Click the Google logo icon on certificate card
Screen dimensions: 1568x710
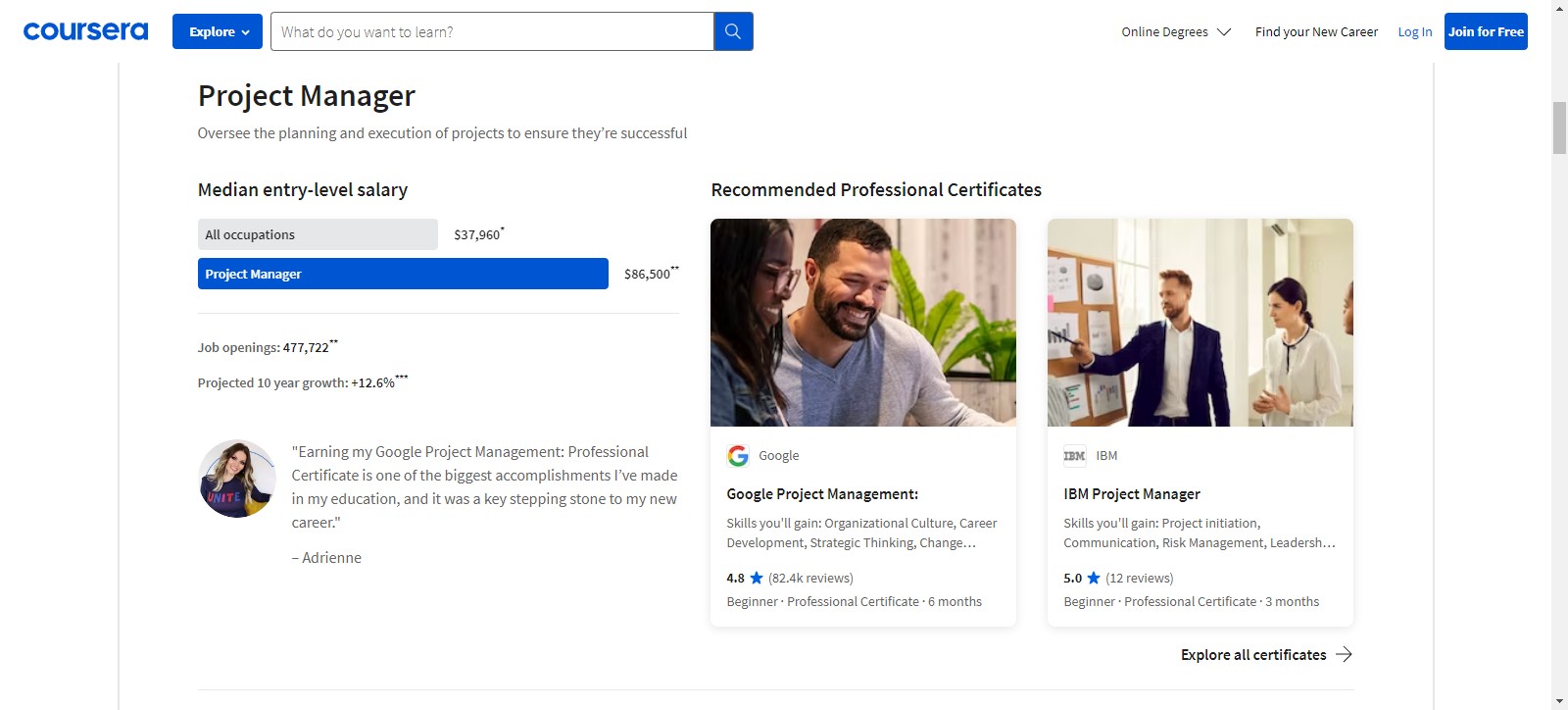tap(738, 455)
